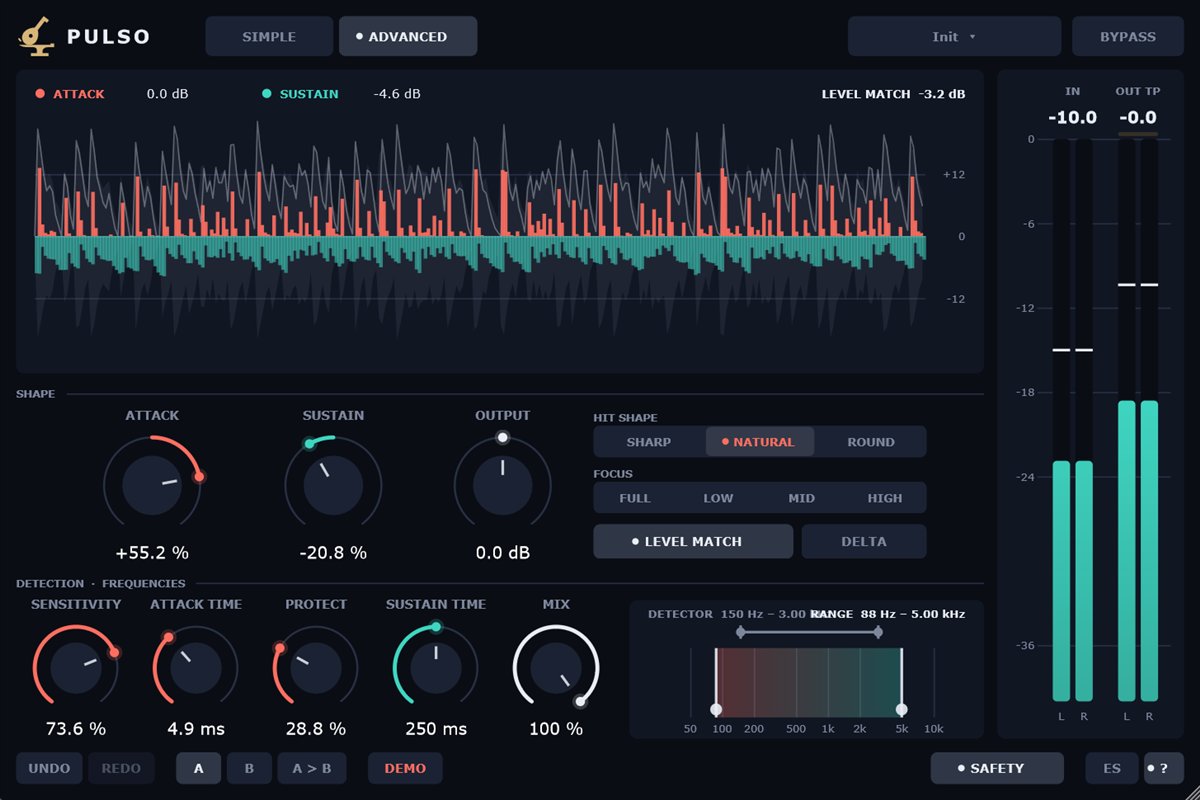Toggle the SAFETY limiter button

[997, 768]
